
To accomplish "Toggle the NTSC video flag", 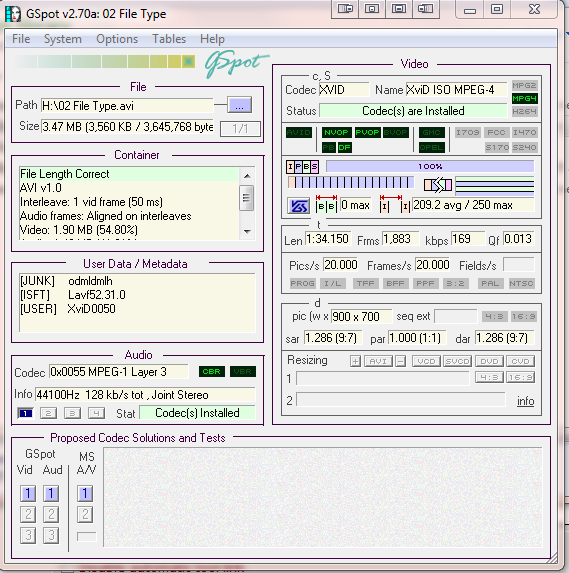I will pyautogui.click(x=521, y=284).
